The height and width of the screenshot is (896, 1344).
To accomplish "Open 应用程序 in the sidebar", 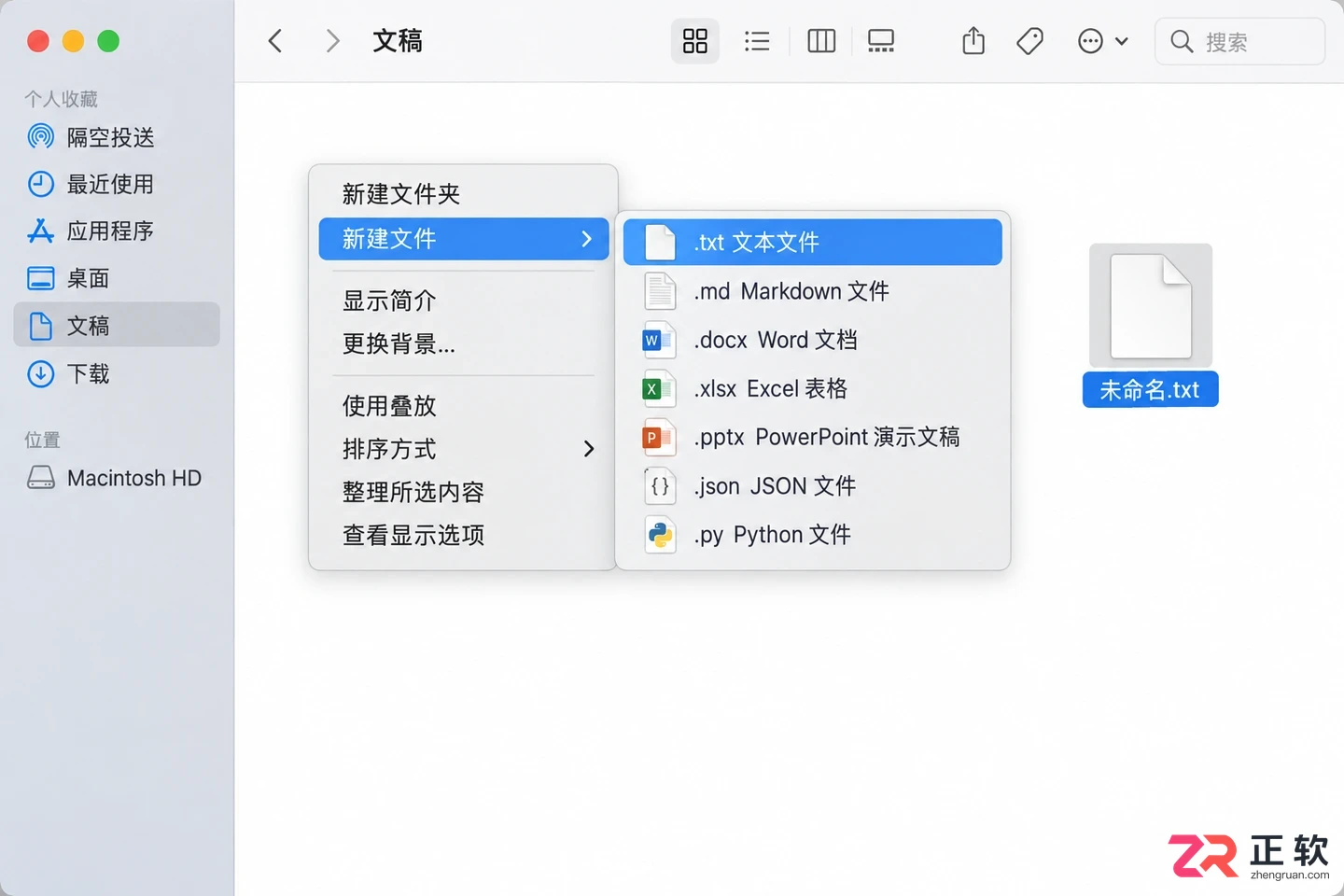I will pyautogui.click(x=117, y=231).
